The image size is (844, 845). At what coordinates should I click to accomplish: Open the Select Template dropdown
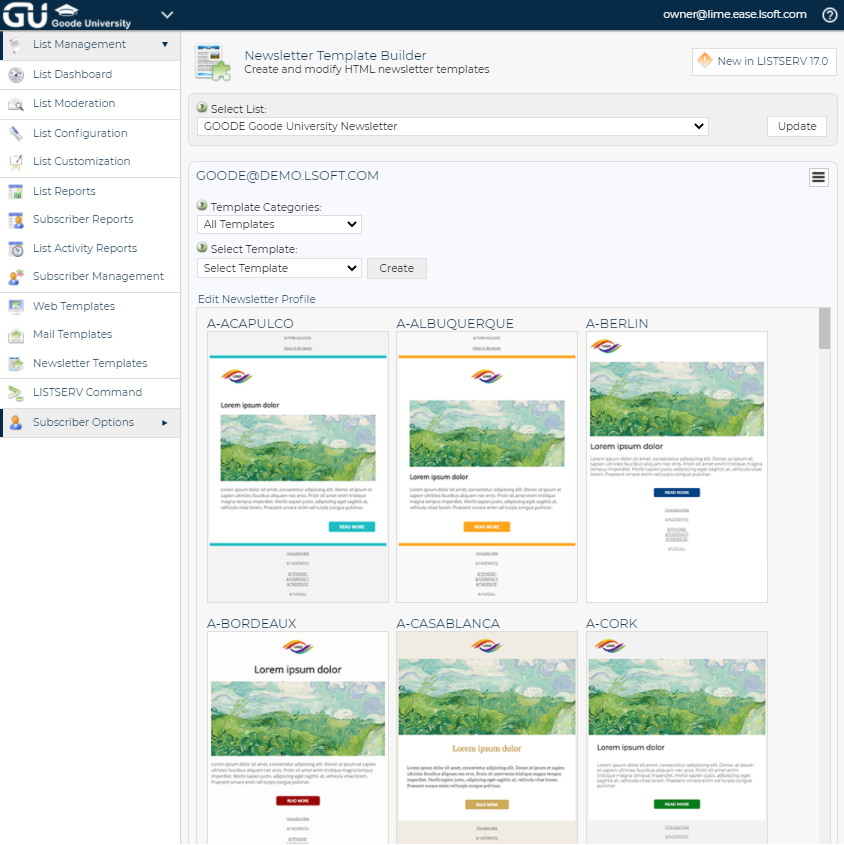(279, 268)
